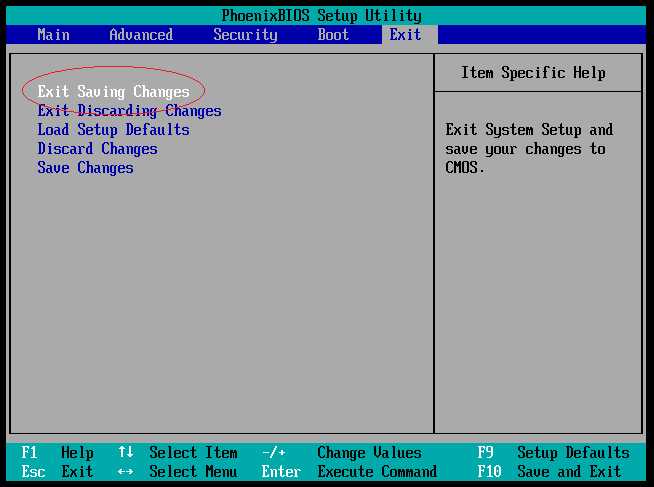
Task: Click the left-right arrows Select Menu legend
Action: [x=178, y=472]
